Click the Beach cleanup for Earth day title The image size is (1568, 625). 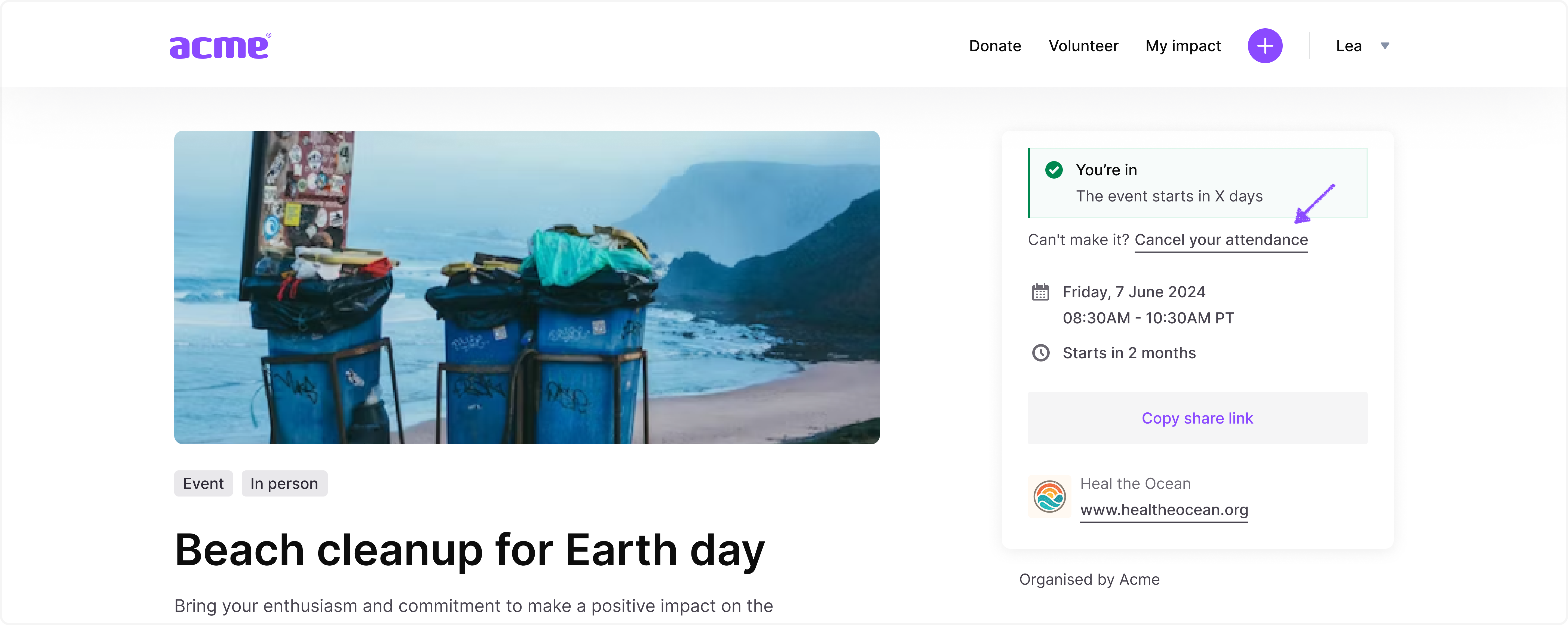point(469,550)
